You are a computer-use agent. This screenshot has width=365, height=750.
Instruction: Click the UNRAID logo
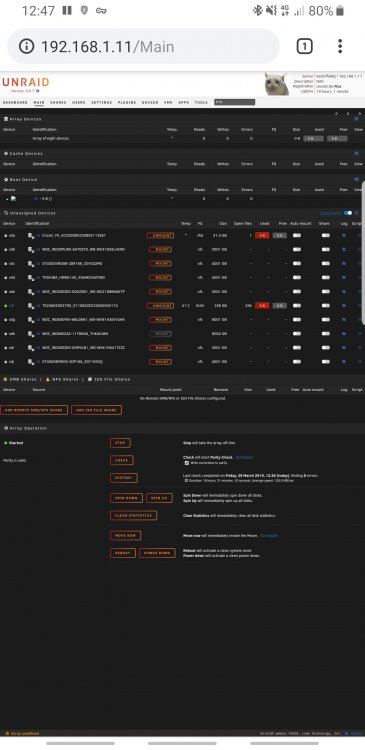(x=25, y=82)
